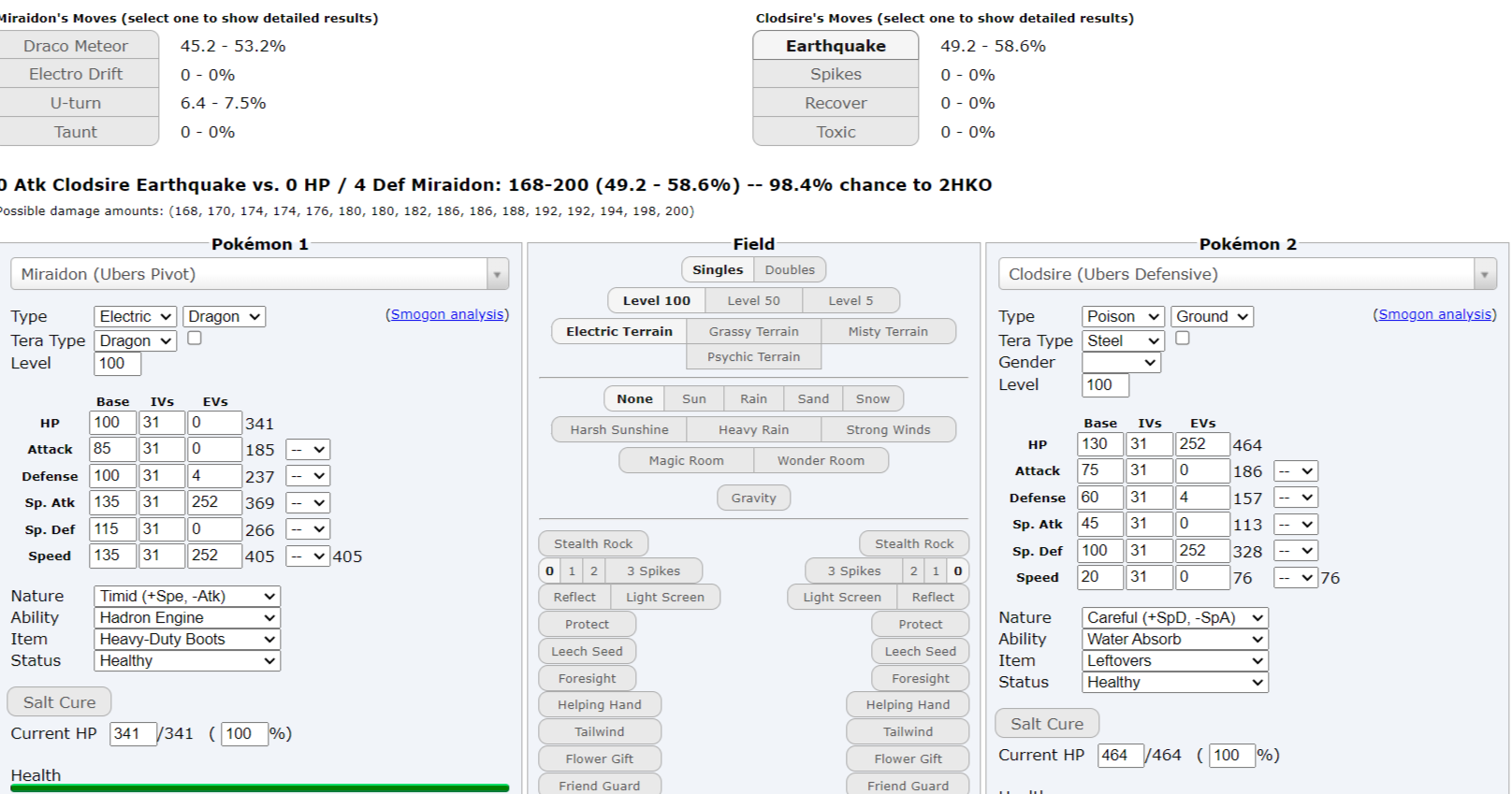Toggle Psychic Terrain
Image resolution: width=1512 pixels, height=794 pixels.
[x=754, y=356]
